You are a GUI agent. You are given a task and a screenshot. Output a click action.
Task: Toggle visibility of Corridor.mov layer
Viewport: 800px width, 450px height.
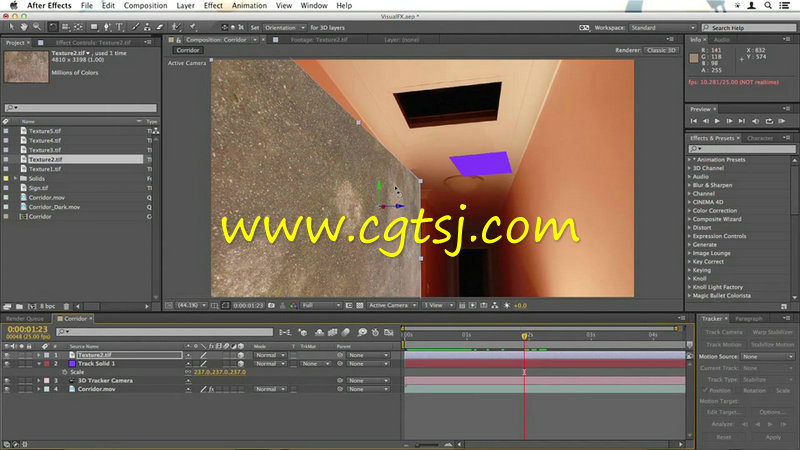click(x=7, y=389)
